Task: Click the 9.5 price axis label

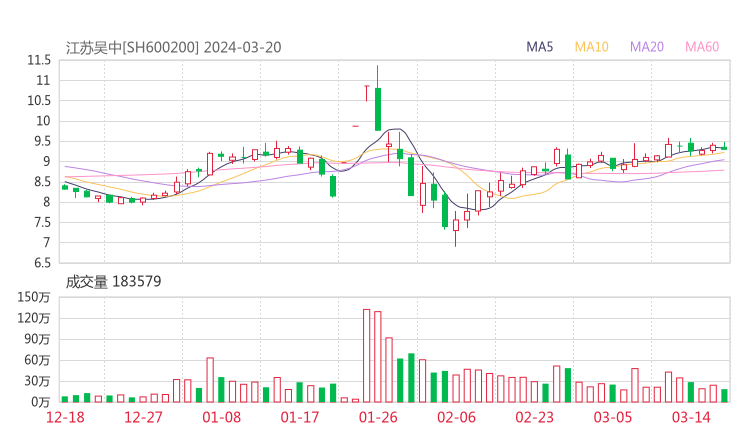Action: [x=41, y=141]
